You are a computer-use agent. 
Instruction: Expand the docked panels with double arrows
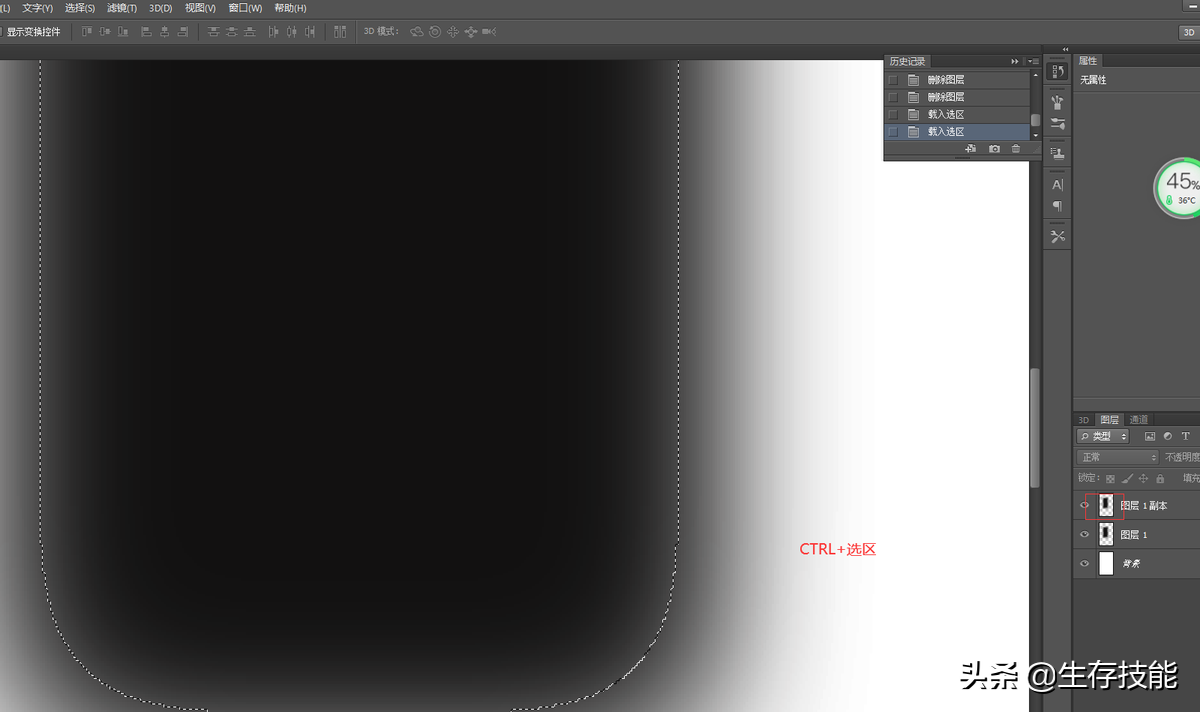point(1065,49)
